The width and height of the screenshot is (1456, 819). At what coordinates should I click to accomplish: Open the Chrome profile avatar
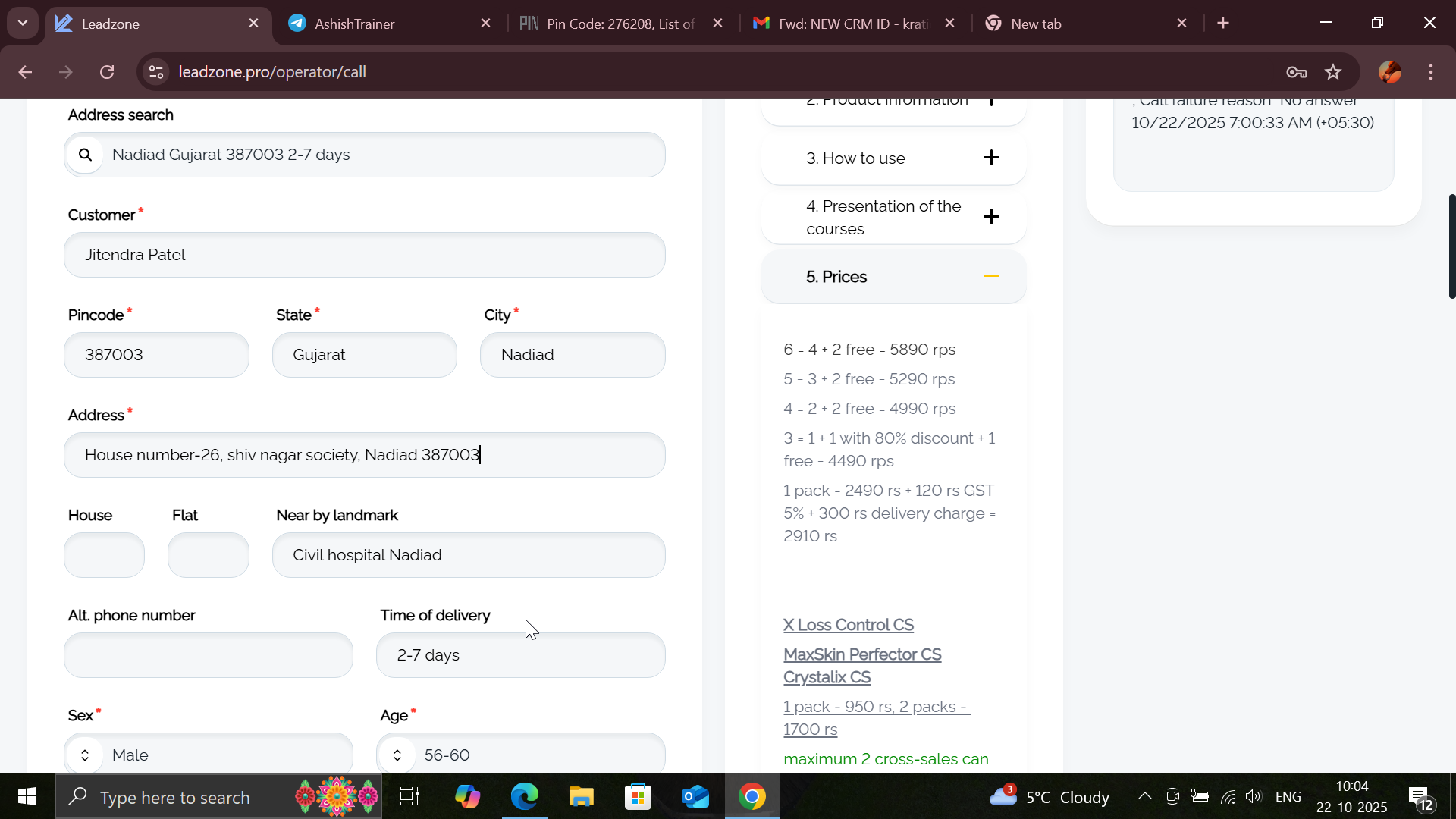[x=1389, y=72]
